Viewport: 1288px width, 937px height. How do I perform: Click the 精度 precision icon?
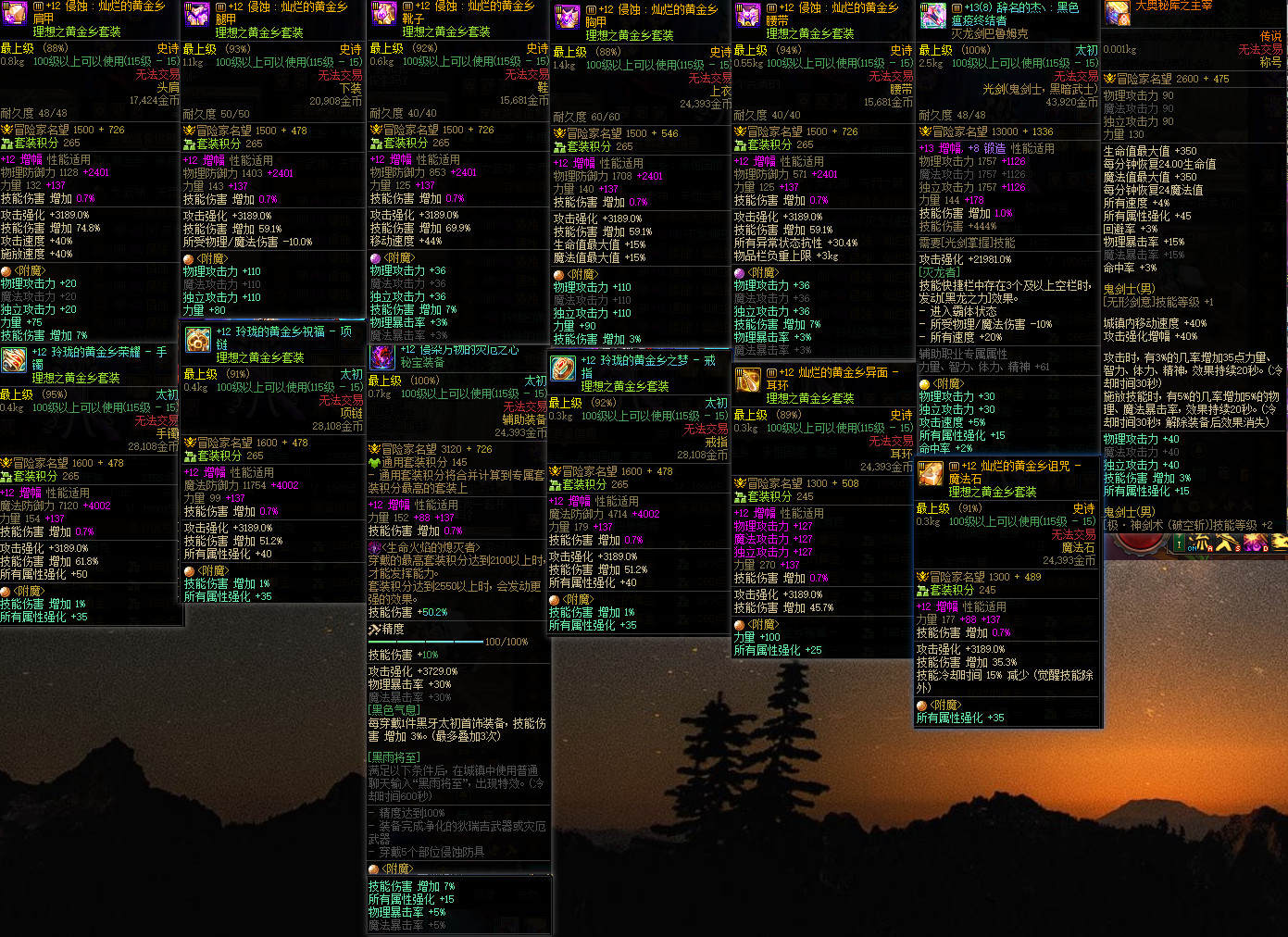(x=375, y=630)
